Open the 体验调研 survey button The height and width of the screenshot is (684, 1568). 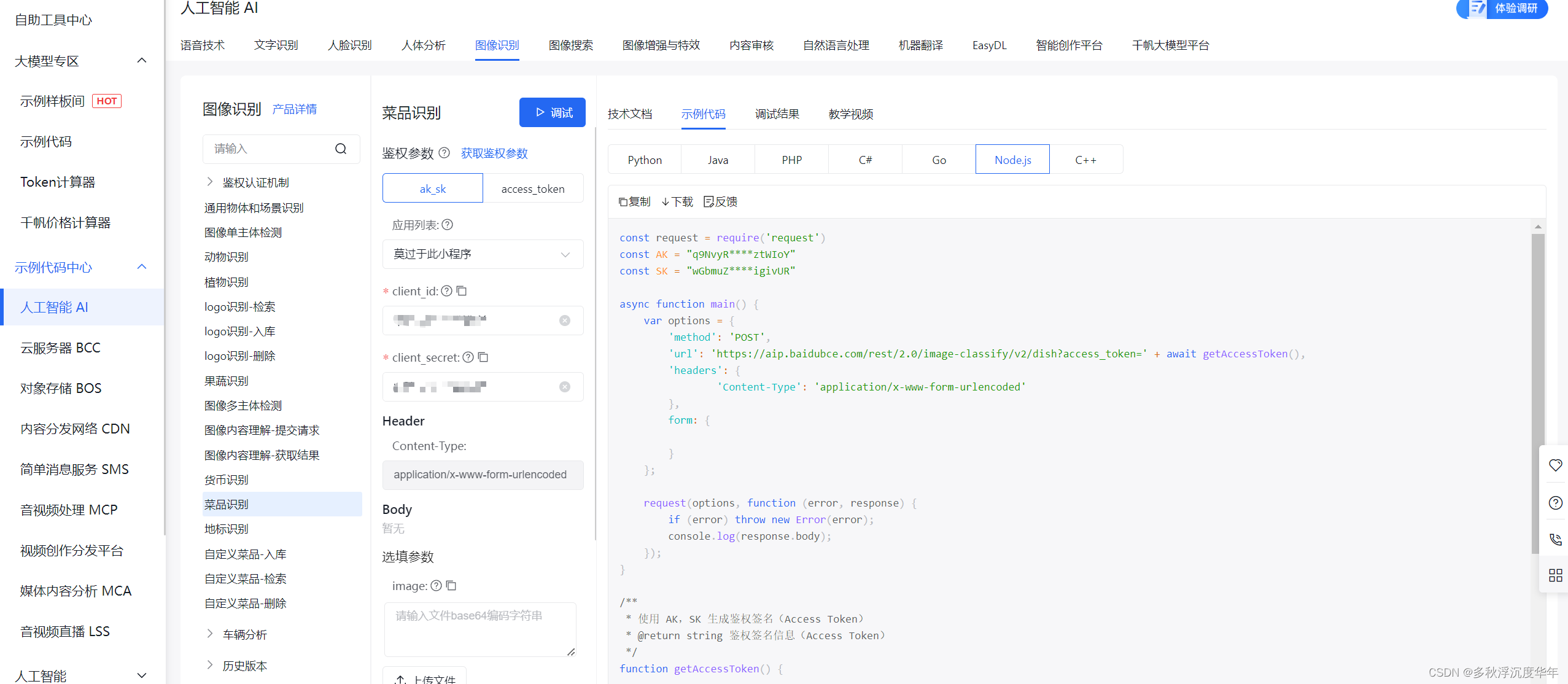click(1502, 9)
